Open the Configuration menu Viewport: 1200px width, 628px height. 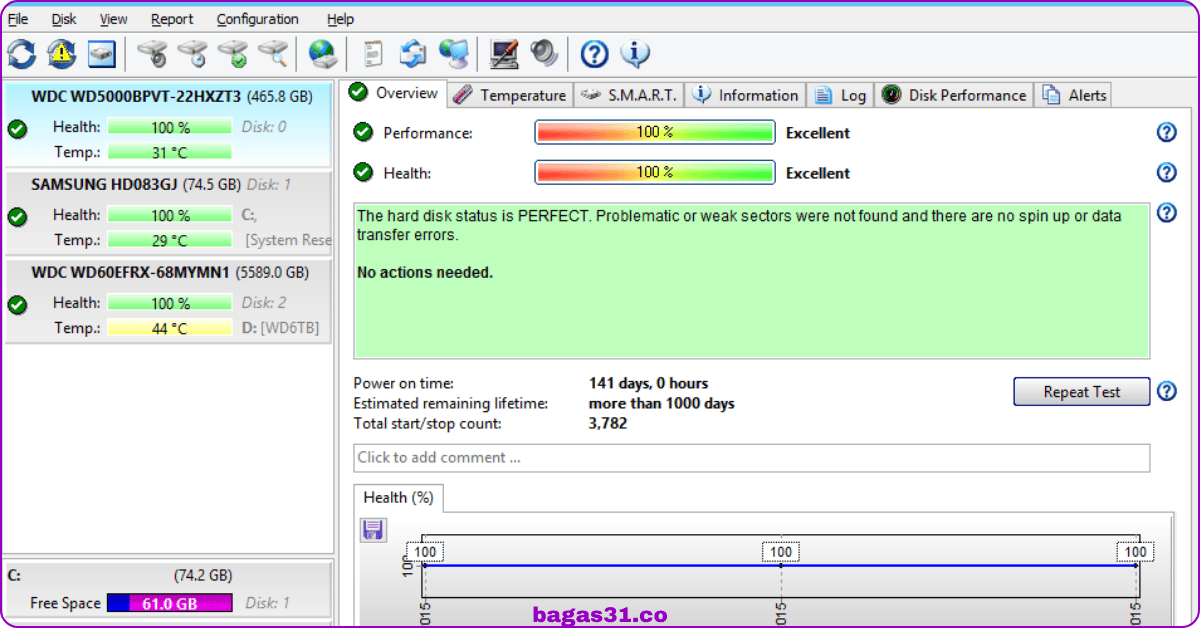click(257, 19)
